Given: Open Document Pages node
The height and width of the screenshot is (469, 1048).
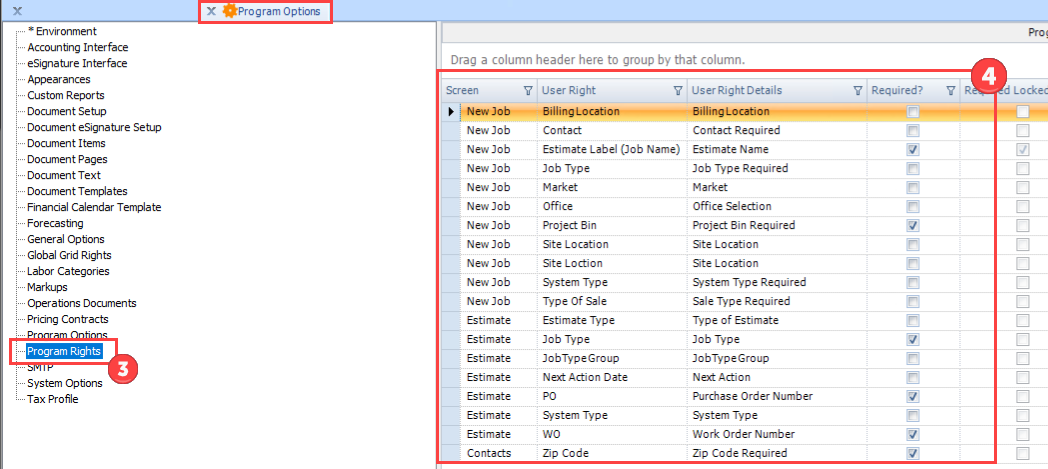Looking at the screenshot, I should [x=67, y=160].
